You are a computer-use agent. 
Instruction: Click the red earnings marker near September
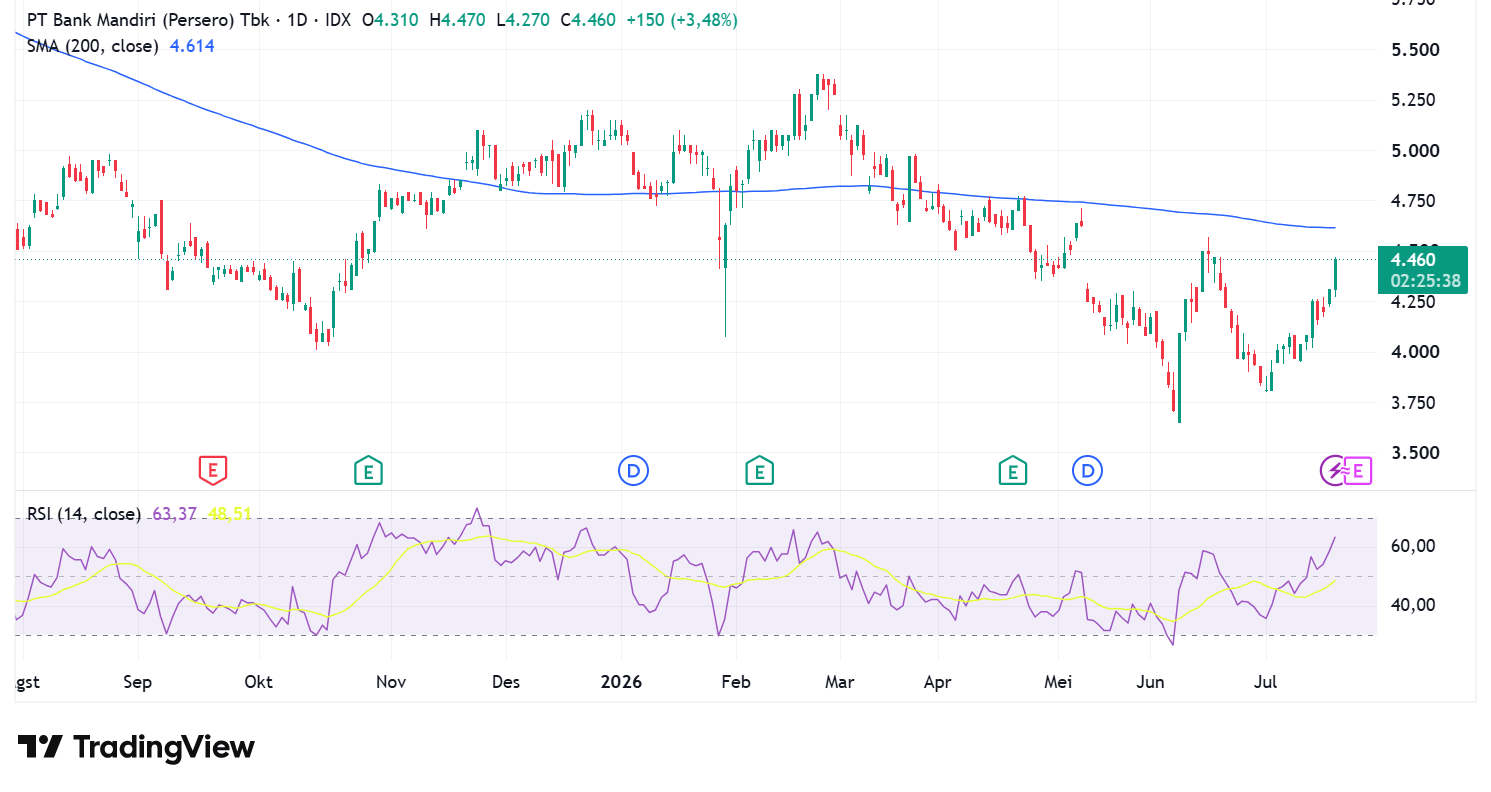pyautogui.click(x=212, y=469)
